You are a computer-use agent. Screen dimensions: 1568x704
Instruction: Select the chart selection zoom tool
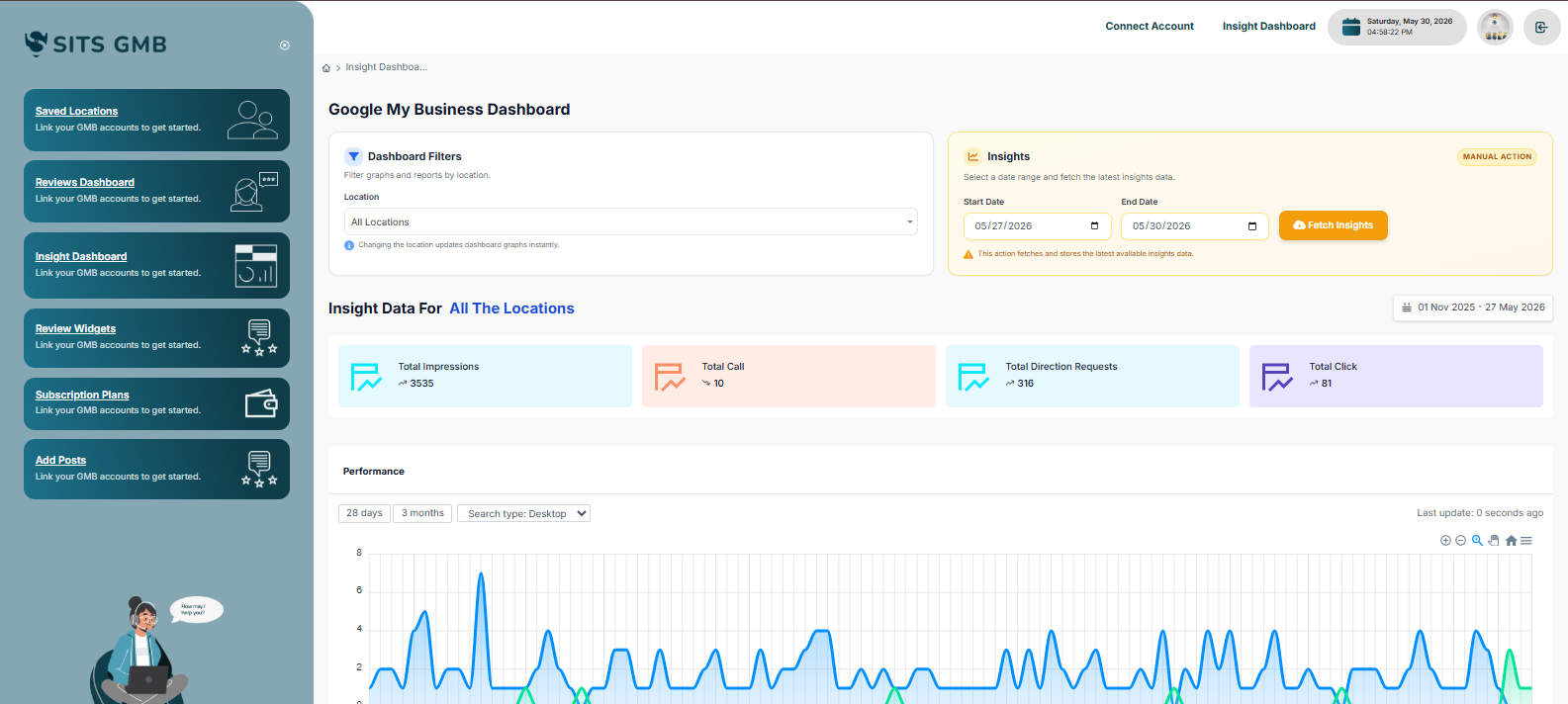tap(1477, 541)
